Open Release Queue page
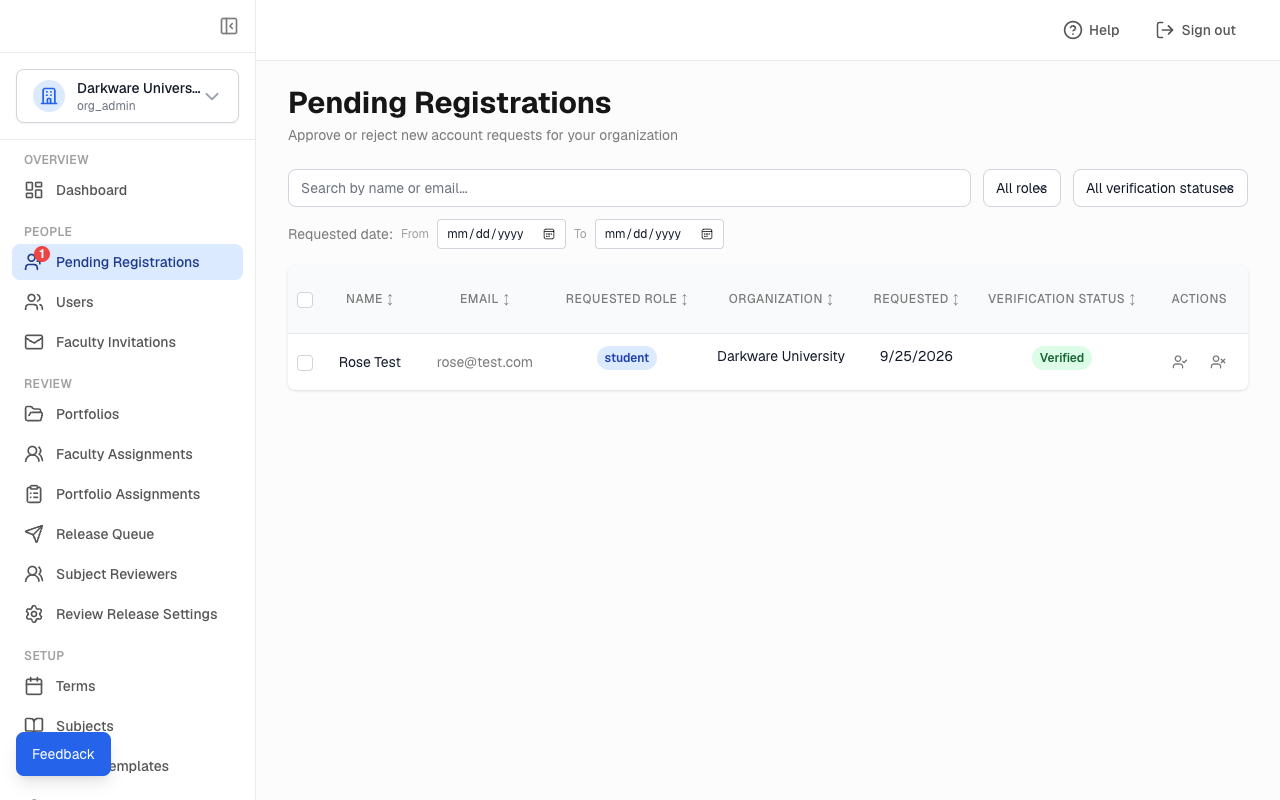This screenshot has height=800, width=1280. [127, 534]
